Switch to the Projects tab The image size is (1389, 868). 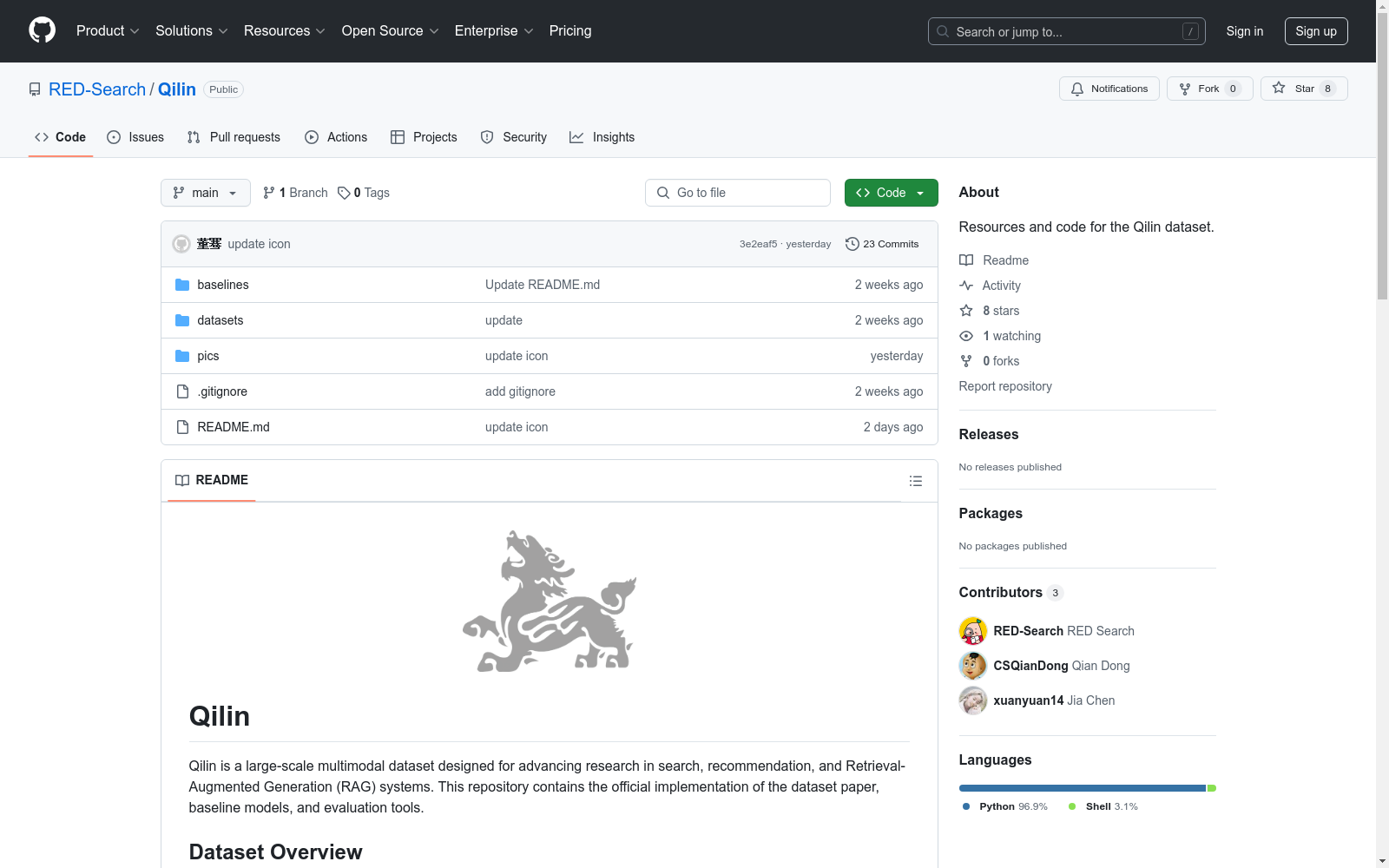424,137
